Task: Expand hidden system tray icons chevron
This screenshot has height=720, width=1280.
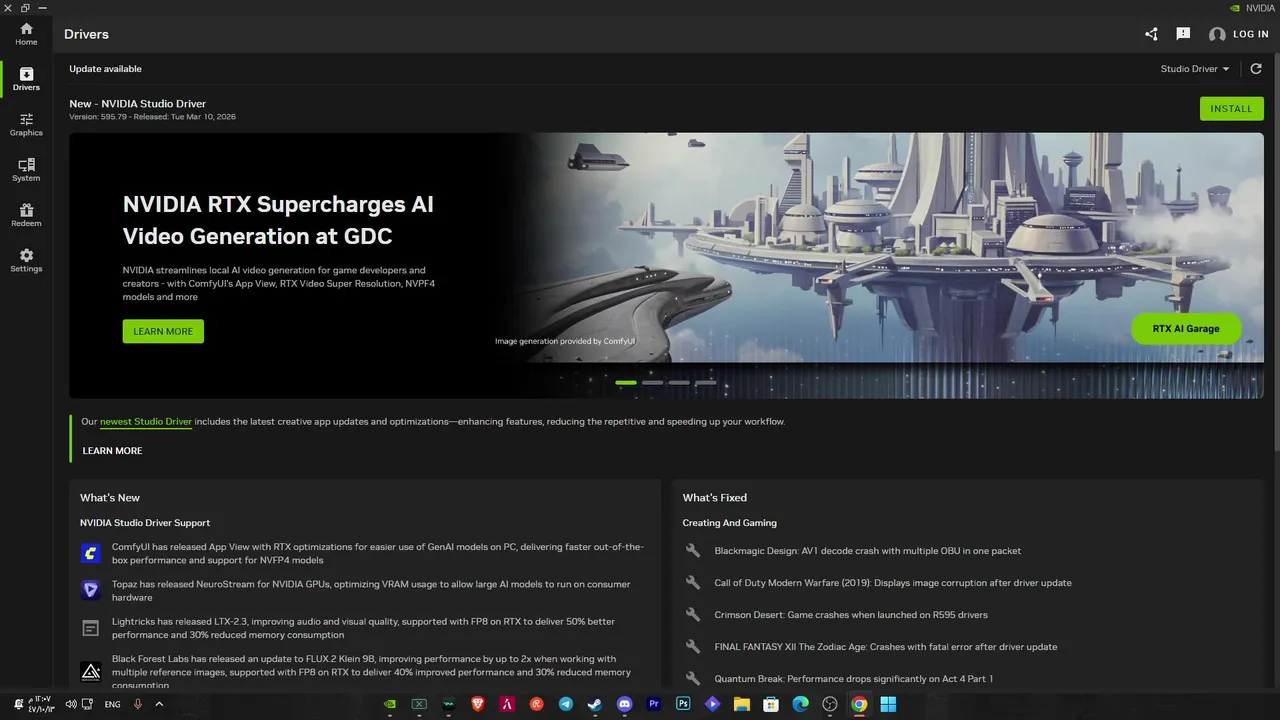Action: pyautogui.click(x=159, y=704)
